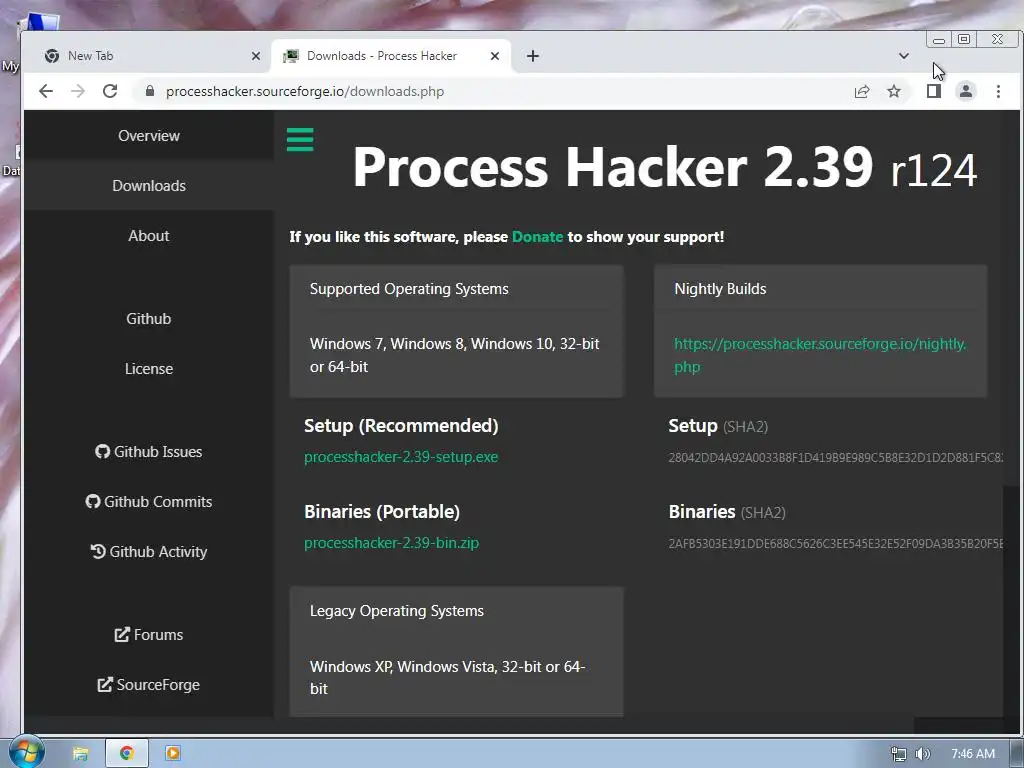The image size is (1024, 768).
Task: Open SourceForge external link in sidebar
Action: [149, 685]
